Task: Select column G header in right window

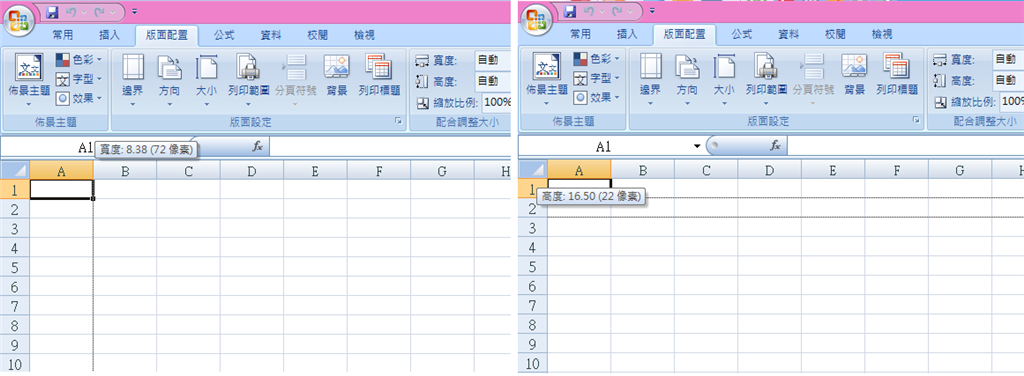Action: [959, 170]
